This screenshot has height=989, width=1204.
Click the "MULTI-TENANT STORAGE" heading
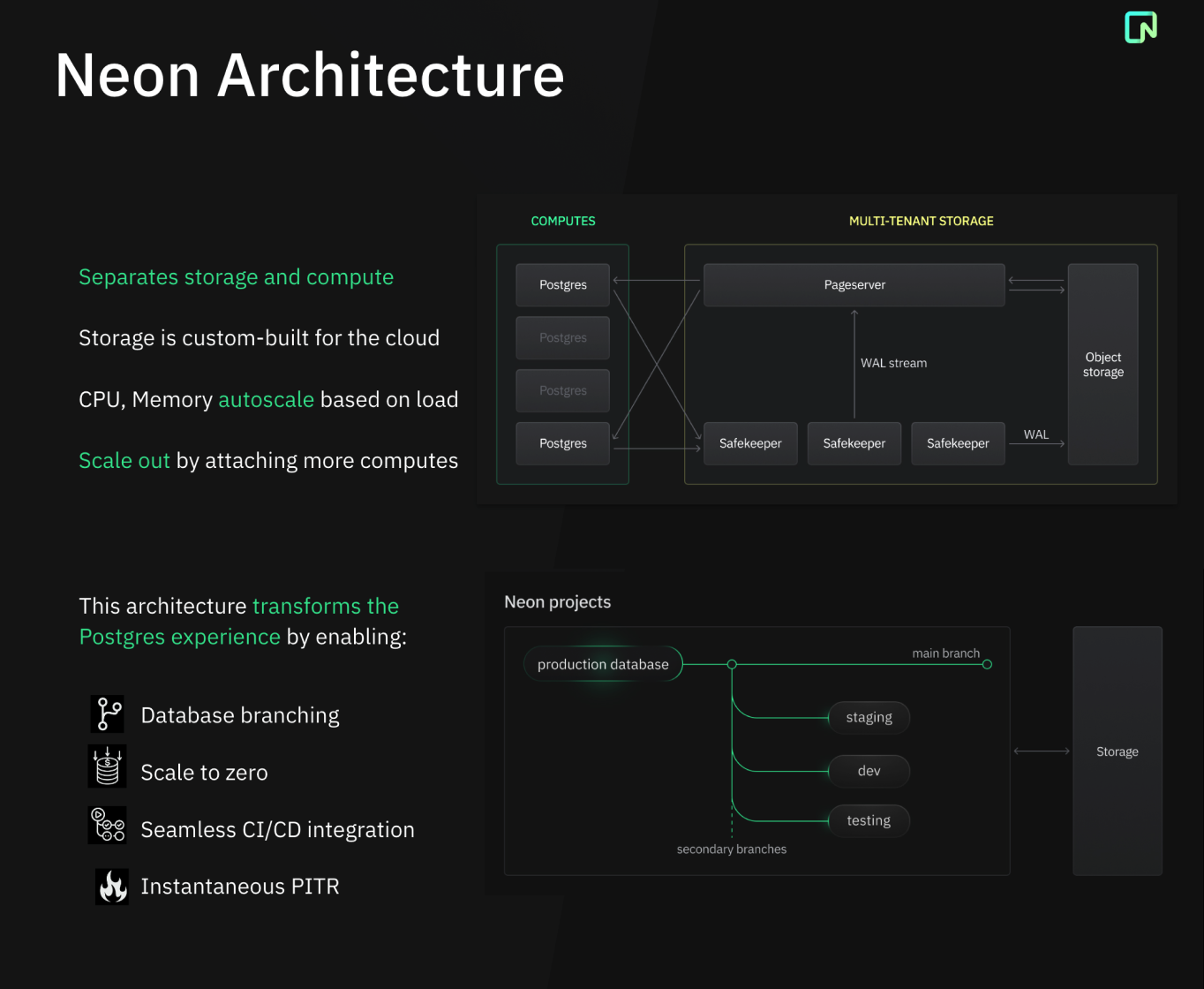tap(922, 221)
